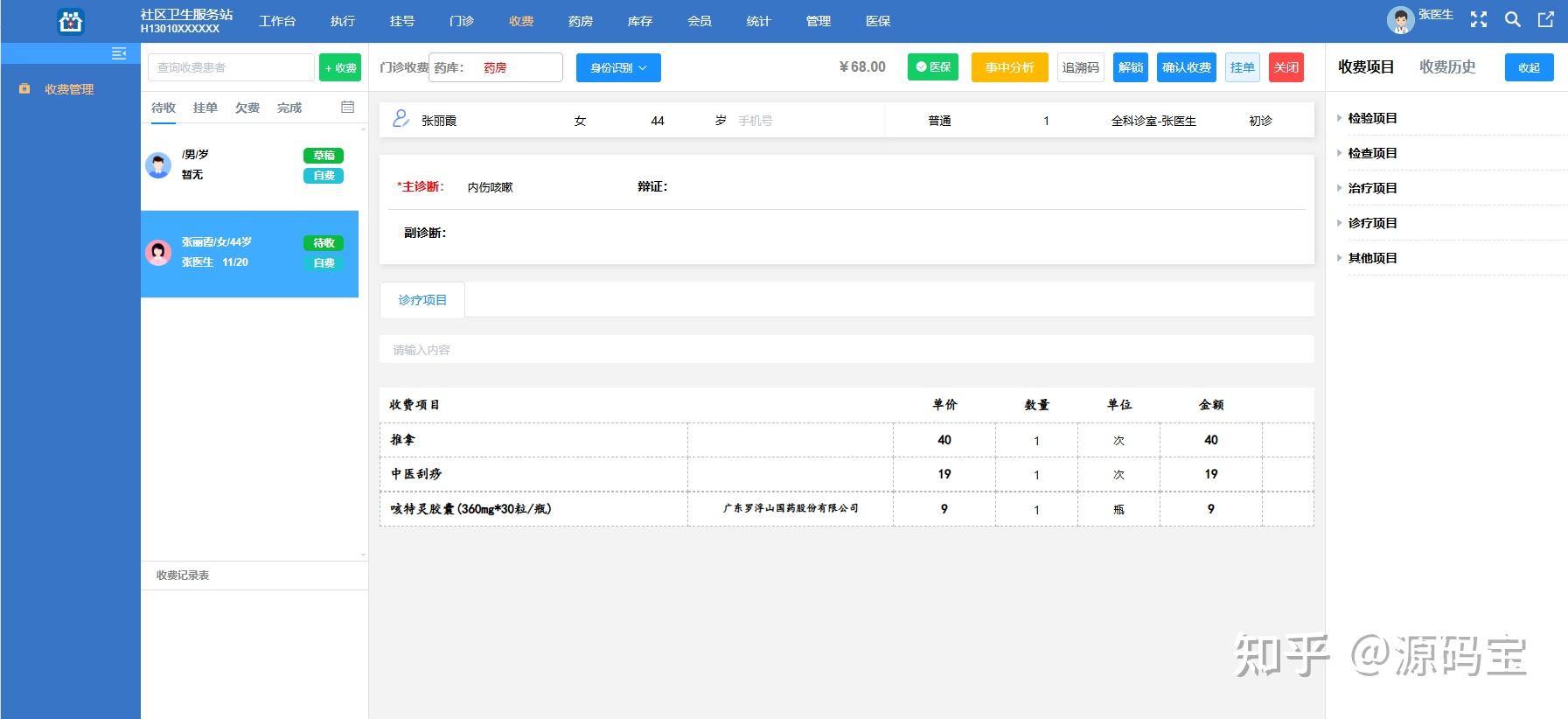This screenshot has height=719, width=1568.
Task: Open the 统计 menu
Action: coord(759,21)
